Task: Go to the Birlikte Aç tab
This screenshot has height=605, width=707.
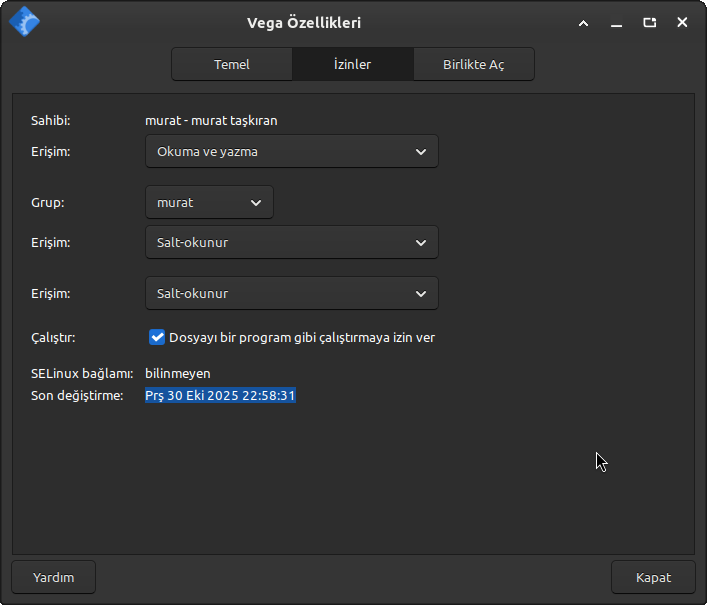Action: (x=473, y=64)
